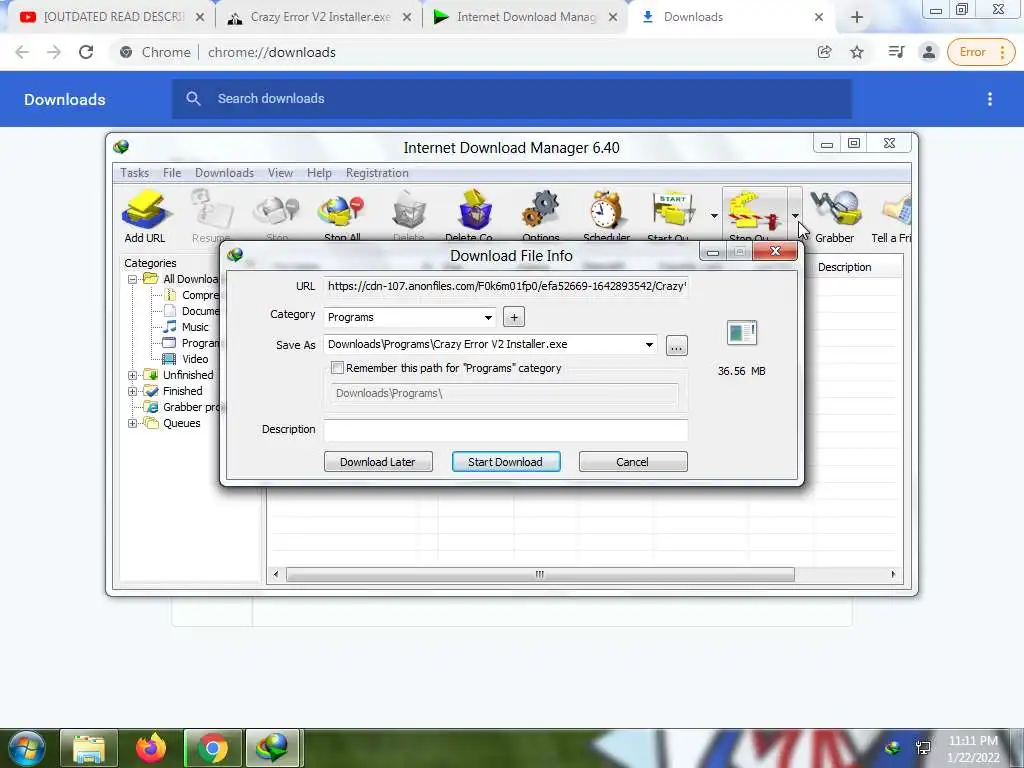The image size is (1024, 768).
Task: Open the media control playlist icon in Chrome
Action: pos(896,52)
